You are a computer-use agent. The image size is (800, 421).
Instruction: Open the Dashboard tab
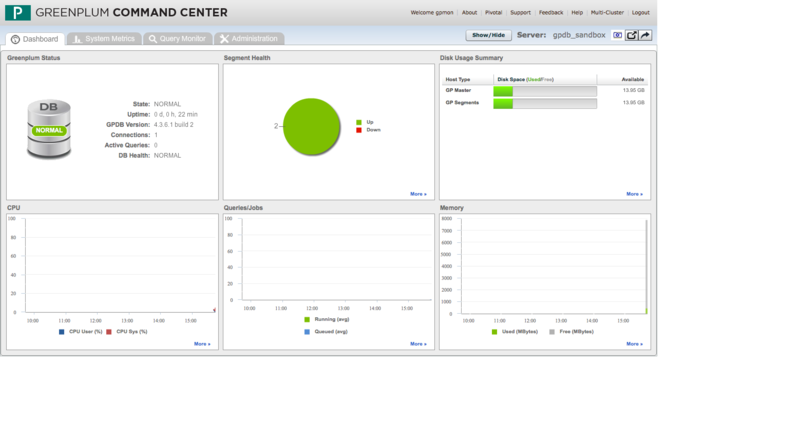pyautogui.click(x=36, y=39)
